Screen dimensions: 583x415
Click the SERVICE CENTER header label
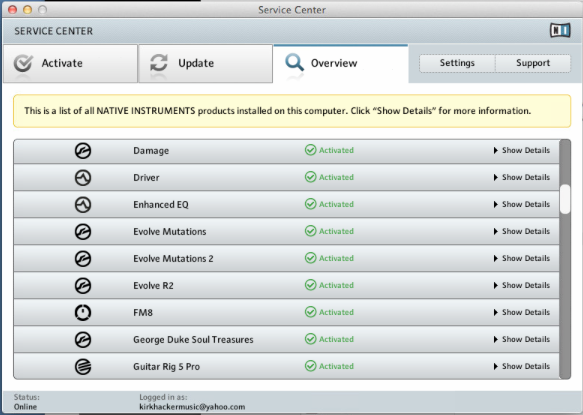(54, 31)
